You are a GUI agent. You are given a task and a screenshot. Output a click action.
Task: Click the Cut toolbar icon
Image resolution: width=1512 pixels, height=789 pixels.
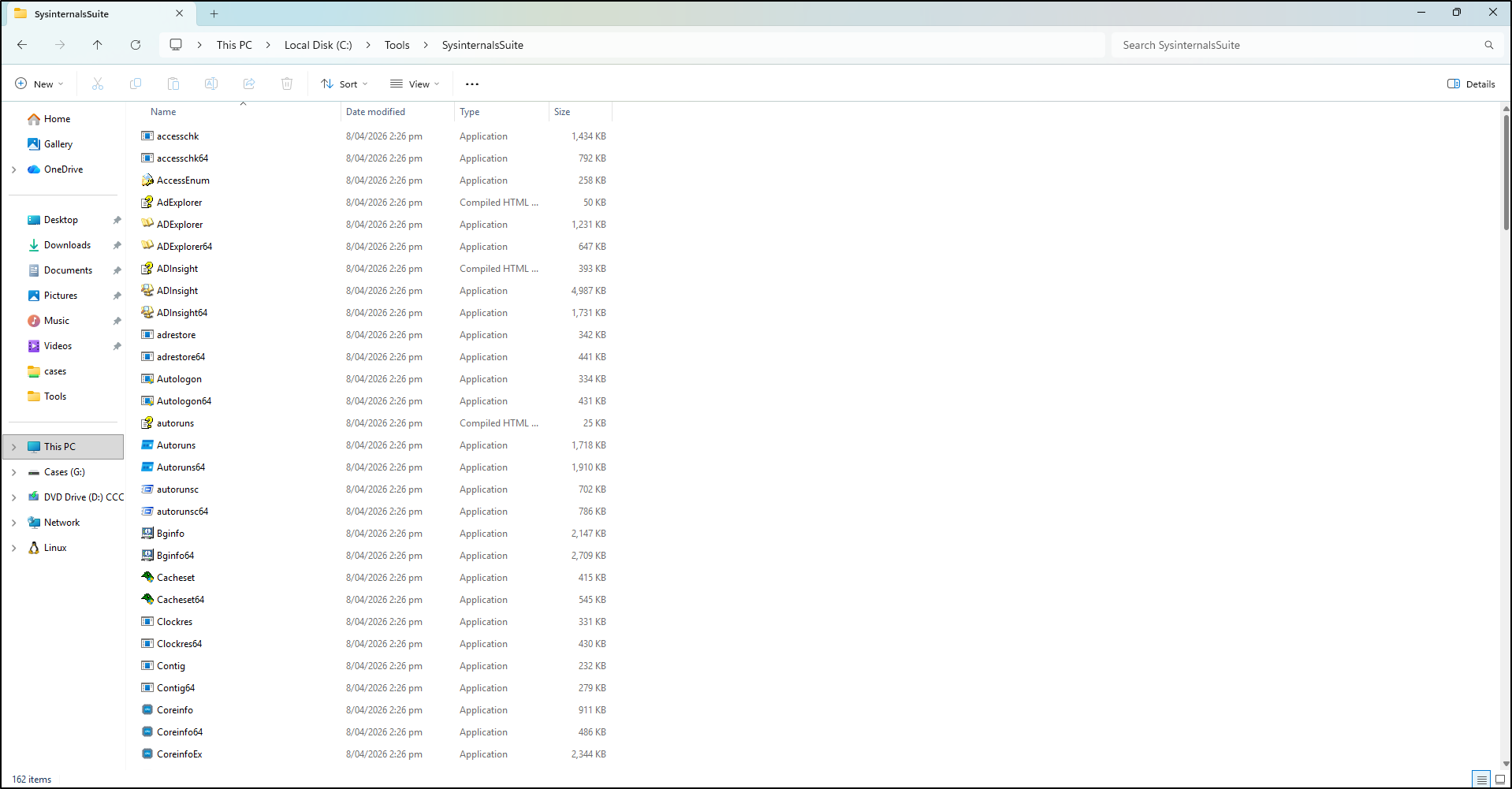pos(98,84)
